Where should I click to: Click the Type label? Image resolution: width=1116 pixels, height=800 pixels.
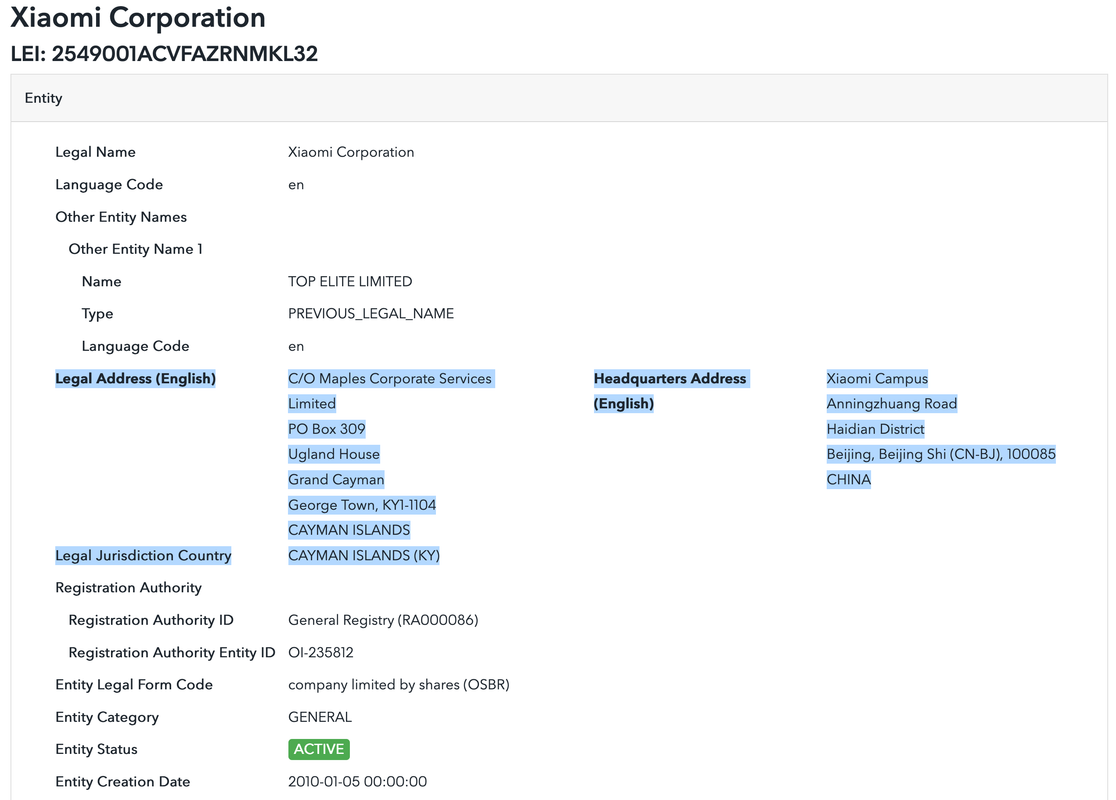[x=98, y=314]
